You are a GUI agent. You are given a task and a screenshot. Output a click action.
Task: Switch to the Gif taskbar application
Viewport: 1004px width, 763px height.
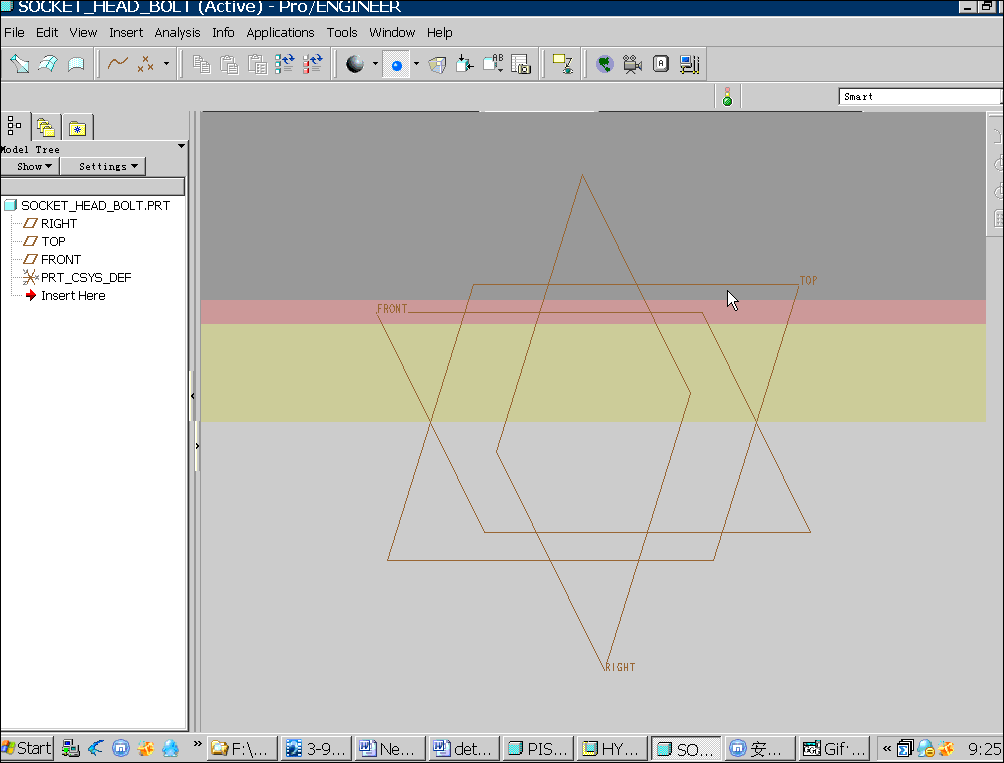(834, 748)
